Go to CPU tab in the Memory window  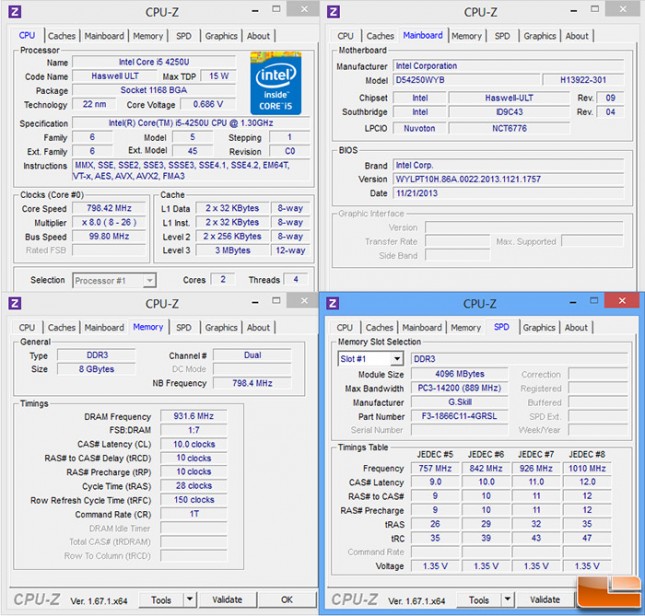[27, 327]
